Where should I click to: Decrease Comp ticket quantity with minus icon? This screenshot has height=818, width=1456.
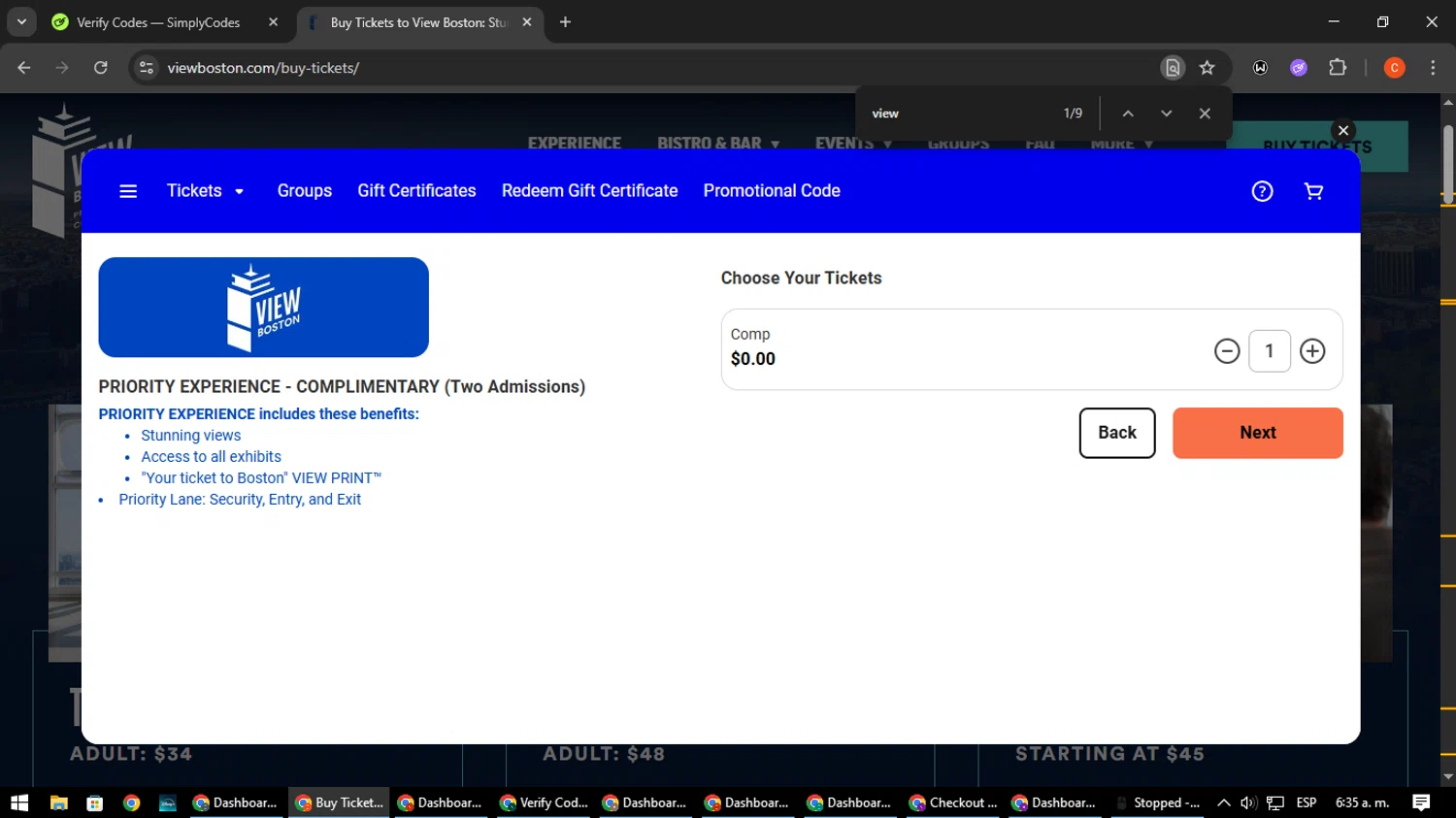(1227, 351)
